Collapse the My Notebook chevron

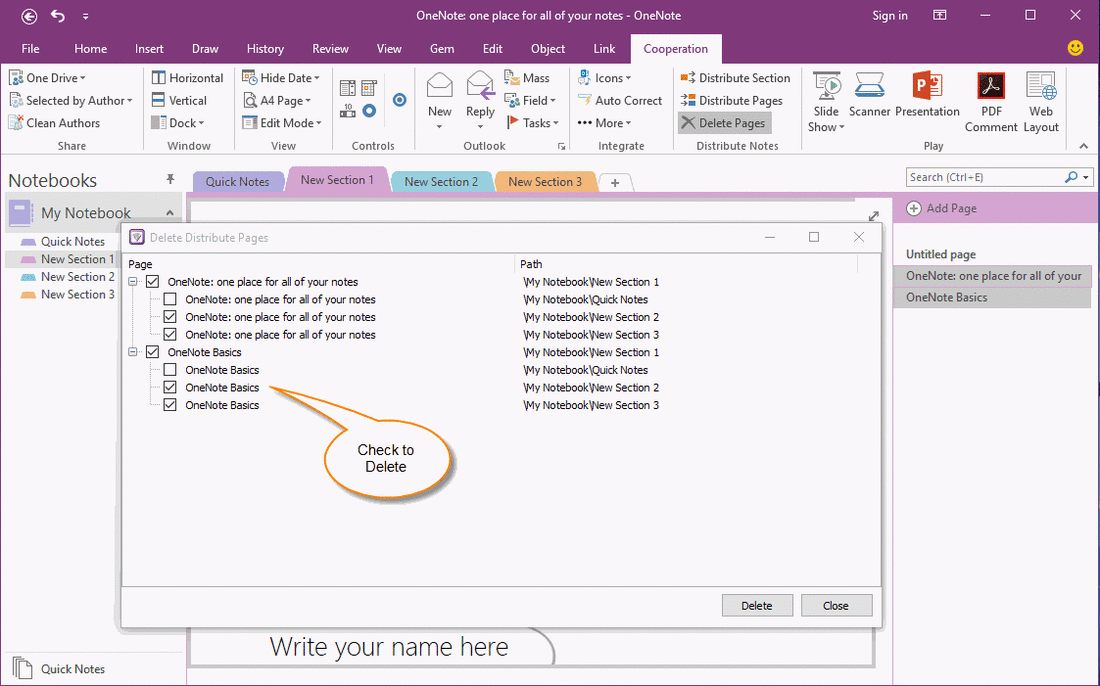(x=170, y=213)
